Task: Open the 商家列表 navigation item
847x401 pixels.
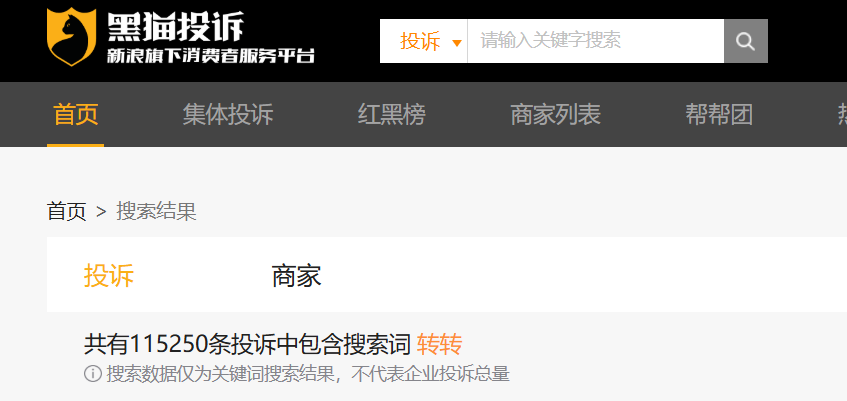Action: click(x=555, y=115)
